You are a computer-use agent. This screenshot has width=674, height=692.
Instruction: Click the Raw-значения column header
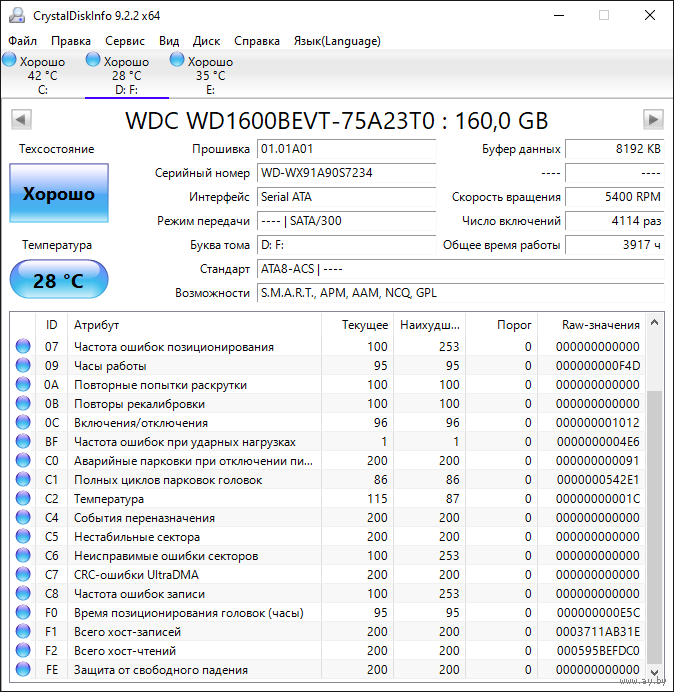591,325
